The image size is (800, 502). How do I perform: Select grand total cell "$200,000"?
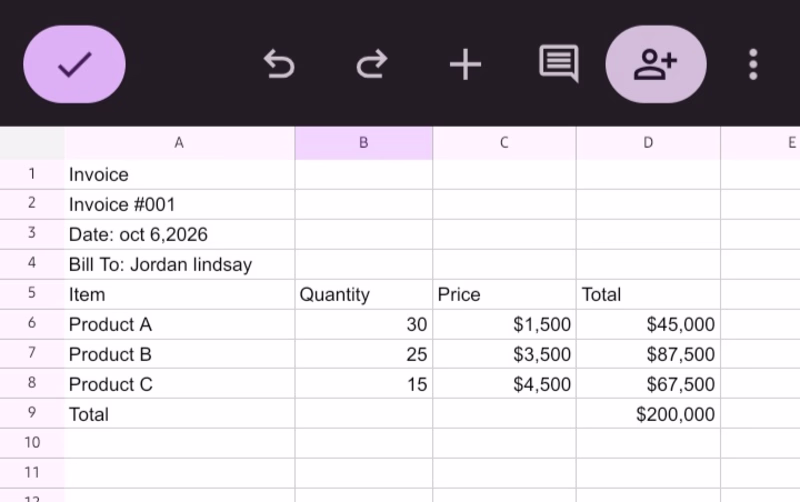point(648,414)
